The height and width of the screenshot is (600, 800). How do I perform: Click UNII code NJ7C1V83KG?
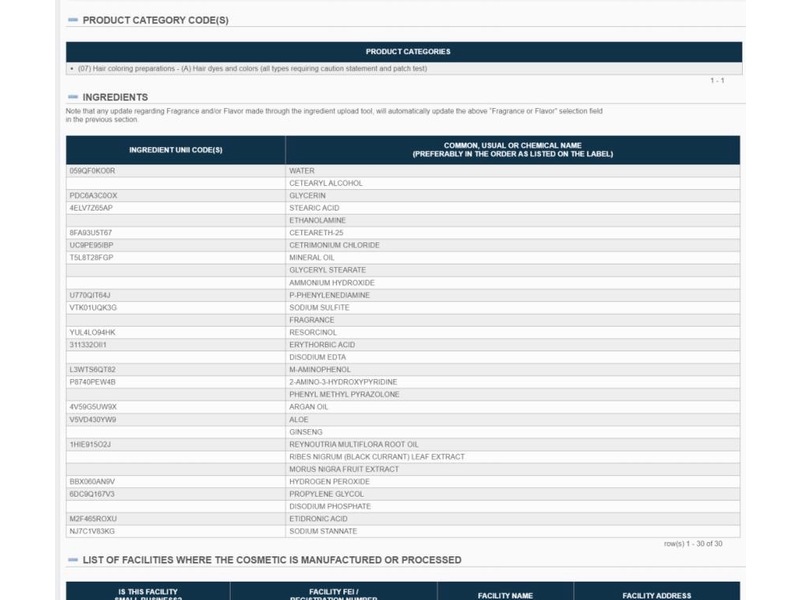tap(92, 531)
